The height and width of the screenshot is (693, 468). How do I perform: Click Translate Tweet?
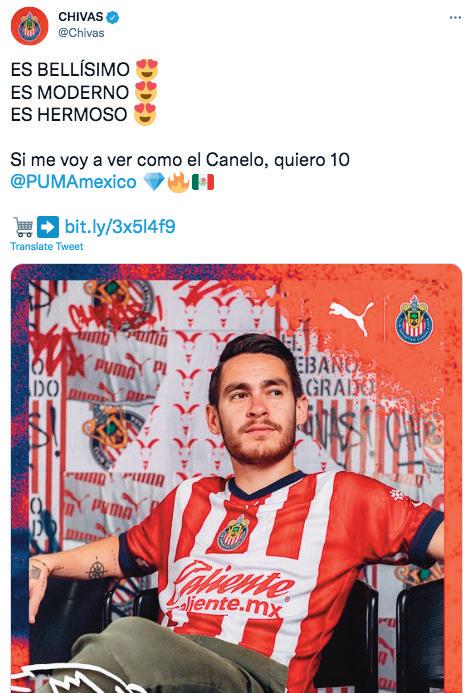coord(47,247)
